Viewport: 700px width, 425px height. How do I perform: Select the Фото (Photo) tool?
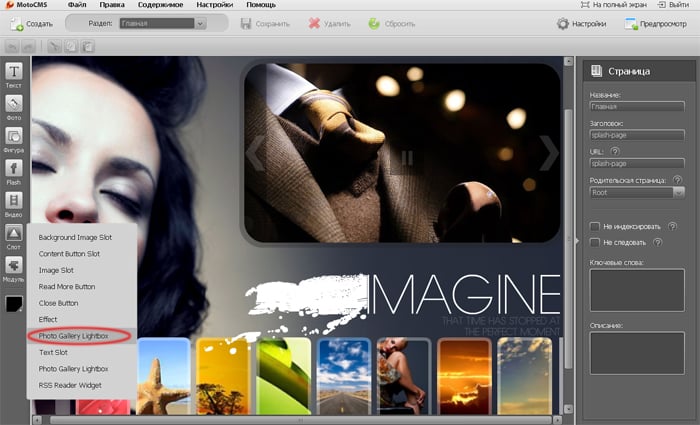pos(15,108)
